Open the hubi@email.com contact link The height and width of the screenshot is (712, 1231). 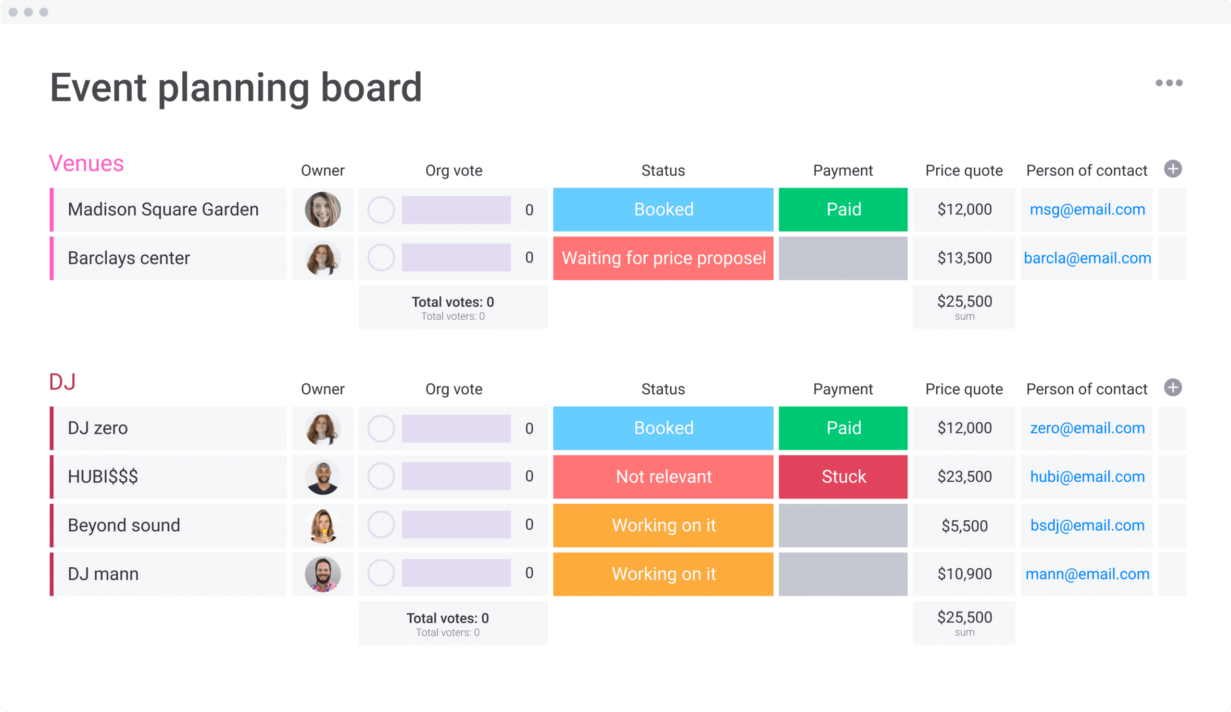coord(1087,477)
